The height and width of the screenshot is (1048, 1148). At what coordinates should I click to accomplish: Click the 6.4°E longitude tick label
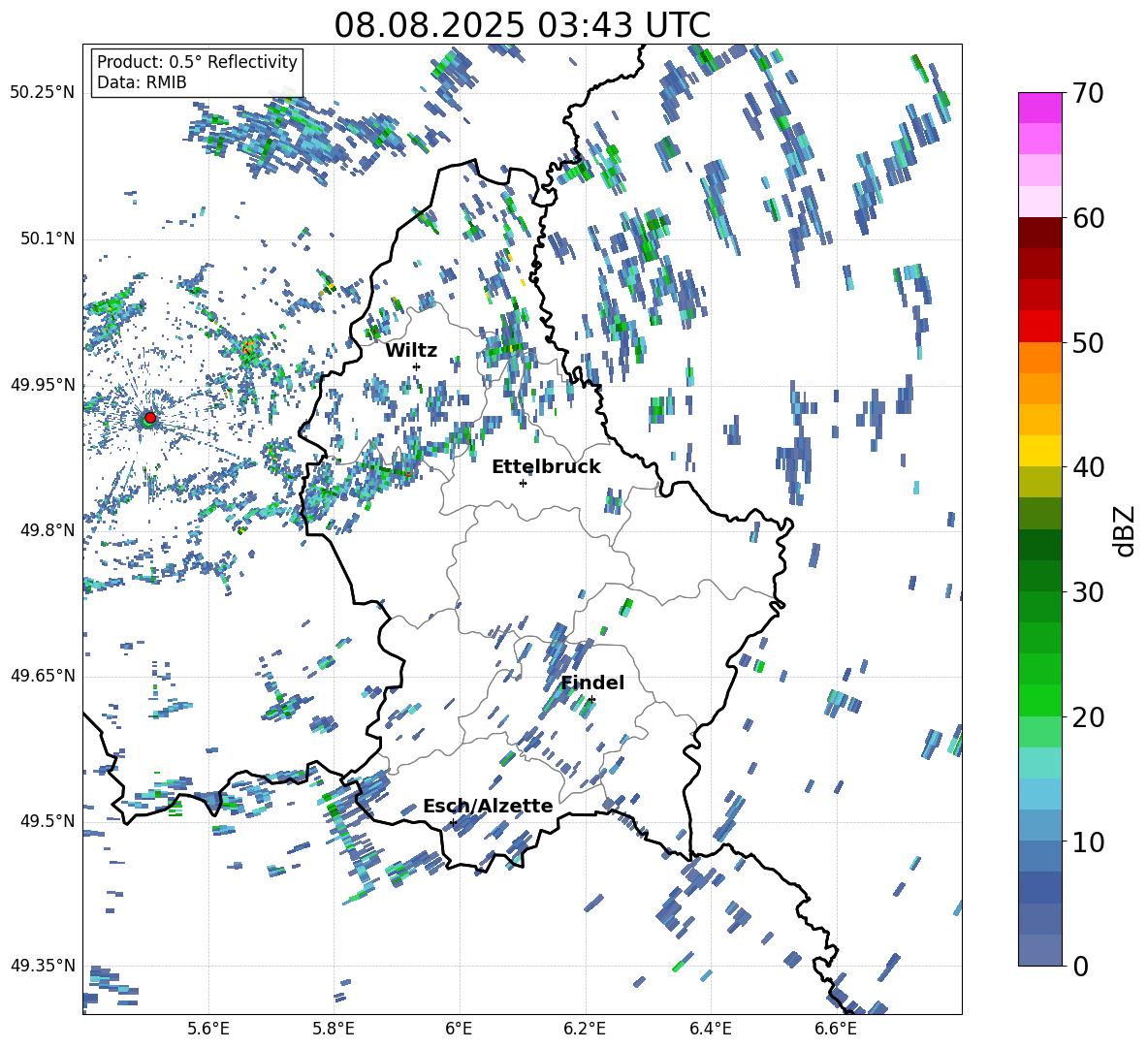(x=710, y=1029)
